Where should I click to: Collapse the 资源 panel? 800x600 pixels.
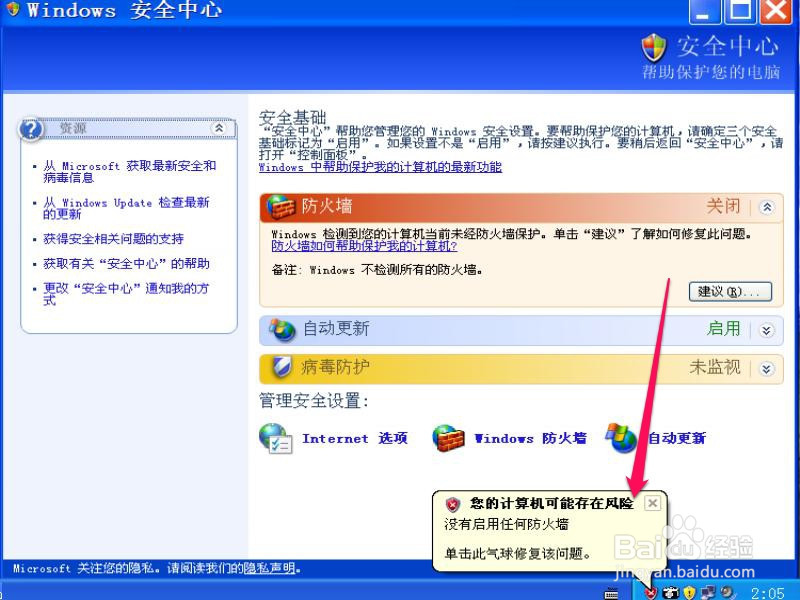point(219,128)
